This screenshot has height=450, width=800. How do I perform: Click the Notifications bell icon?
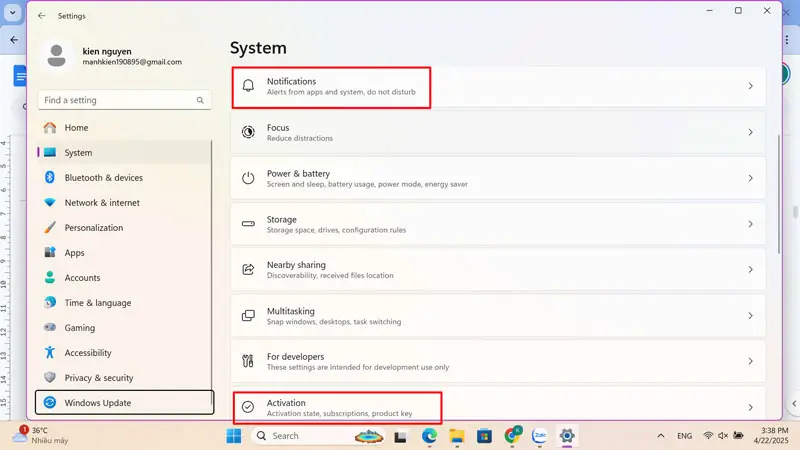pyautogui.click(x=248, y=86)
